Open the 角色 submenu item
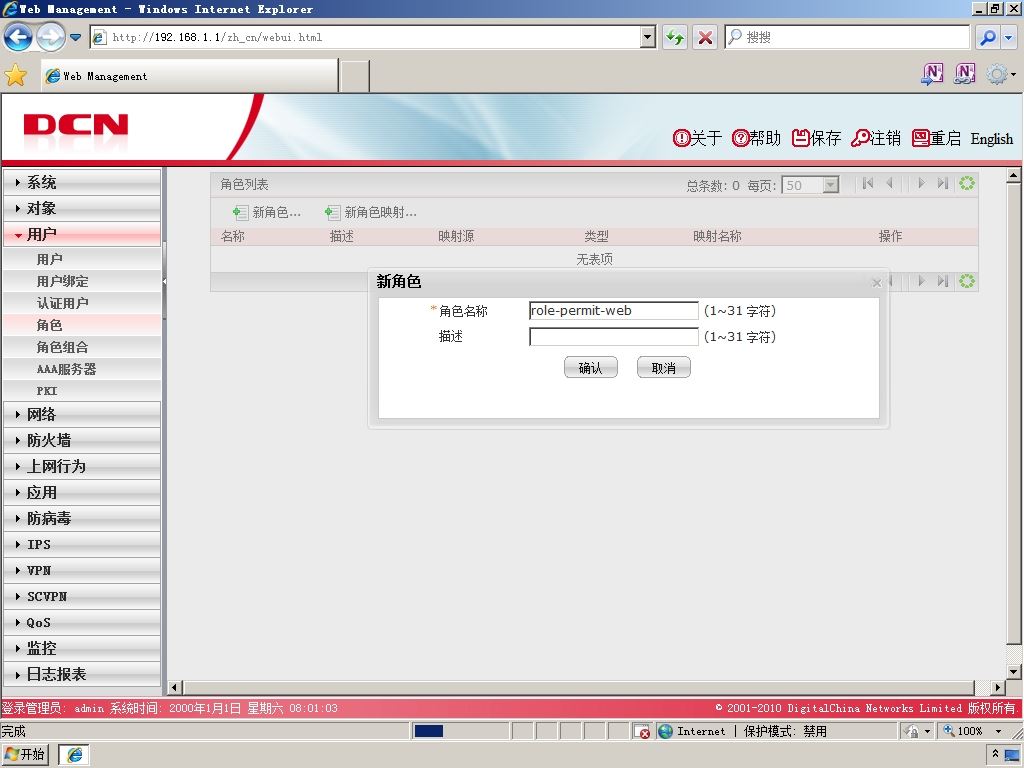Image resolution: width=1024 pixels, height=768 pixels. [x=82, y=325]
